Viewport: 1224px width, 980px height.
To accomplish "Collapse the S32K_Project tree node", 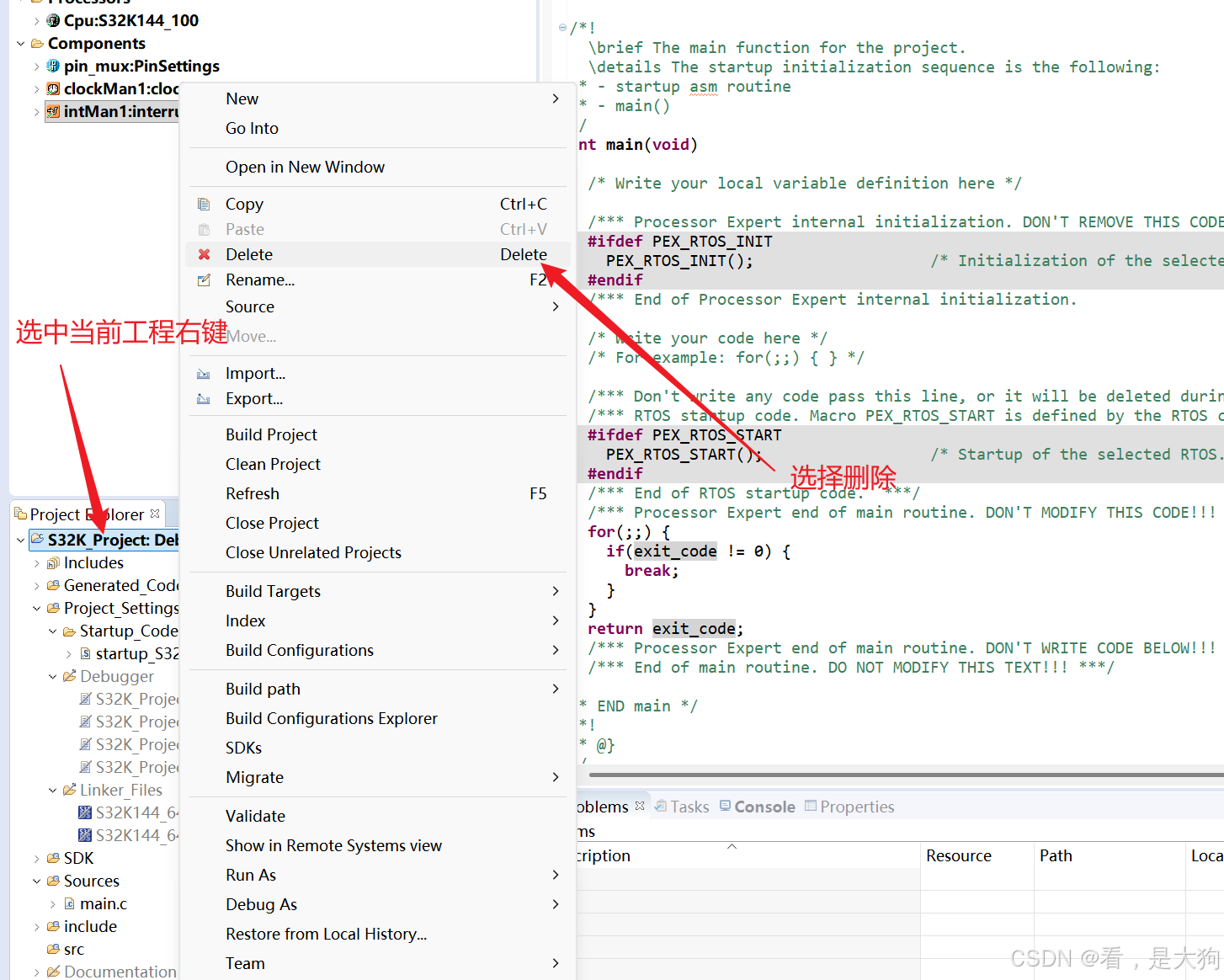I will point(20,540).
